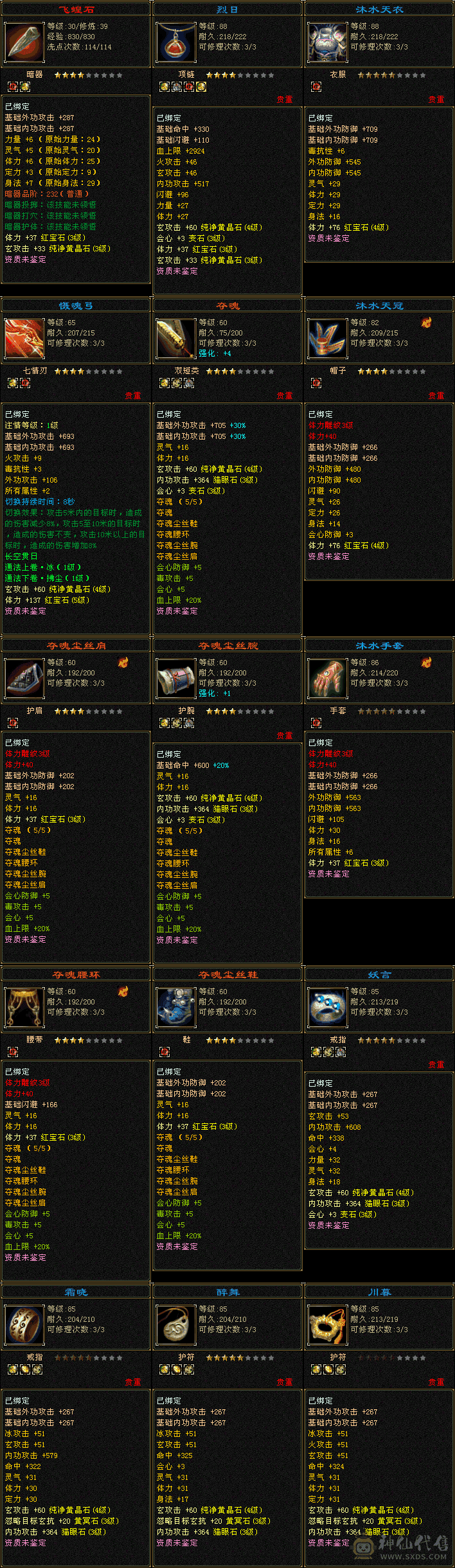Click the 夺魂尘丝鞋 shoes item thumbnail
455x1568 pixels.
176,1007
